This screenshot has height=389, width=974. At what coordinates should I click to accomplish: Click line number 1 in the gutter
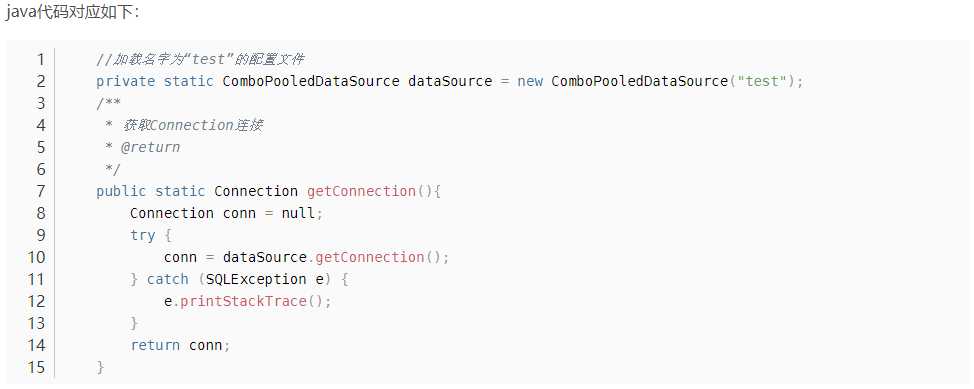click(40, 60)
